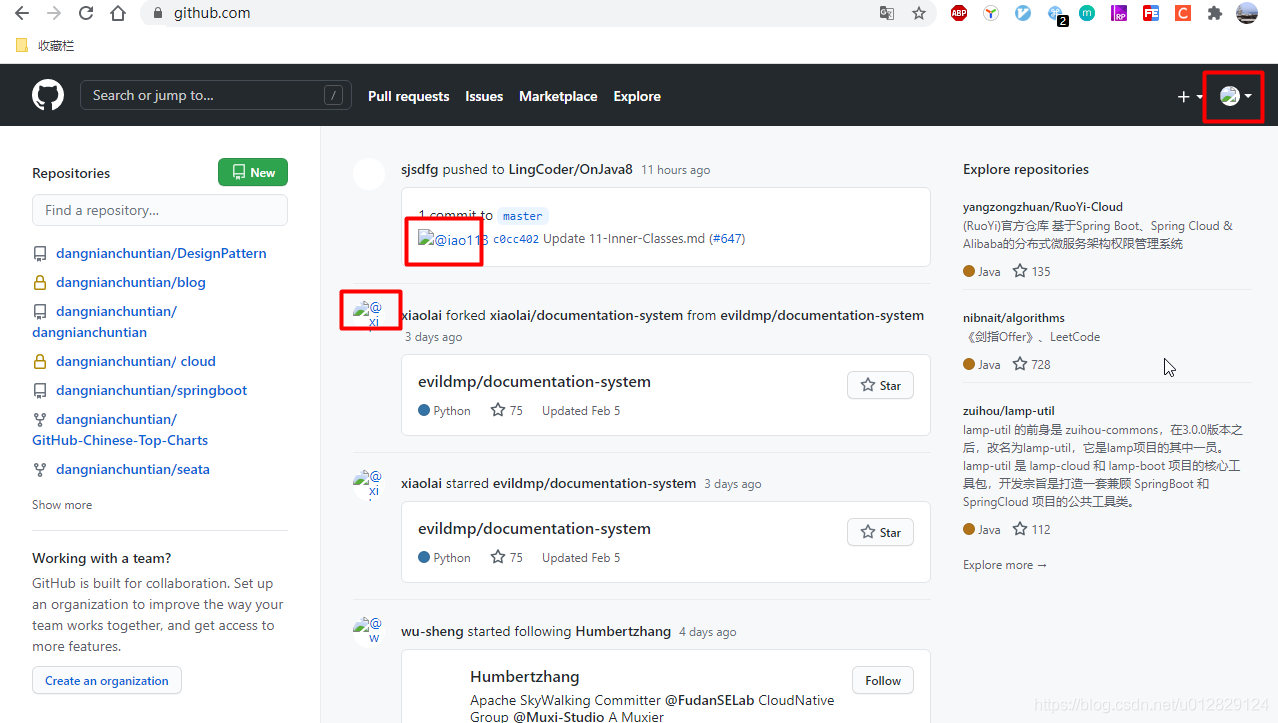Star evildmp/documentation-system in starred card
Viewport: 1278px width, 723px height.
coord(880,533)
